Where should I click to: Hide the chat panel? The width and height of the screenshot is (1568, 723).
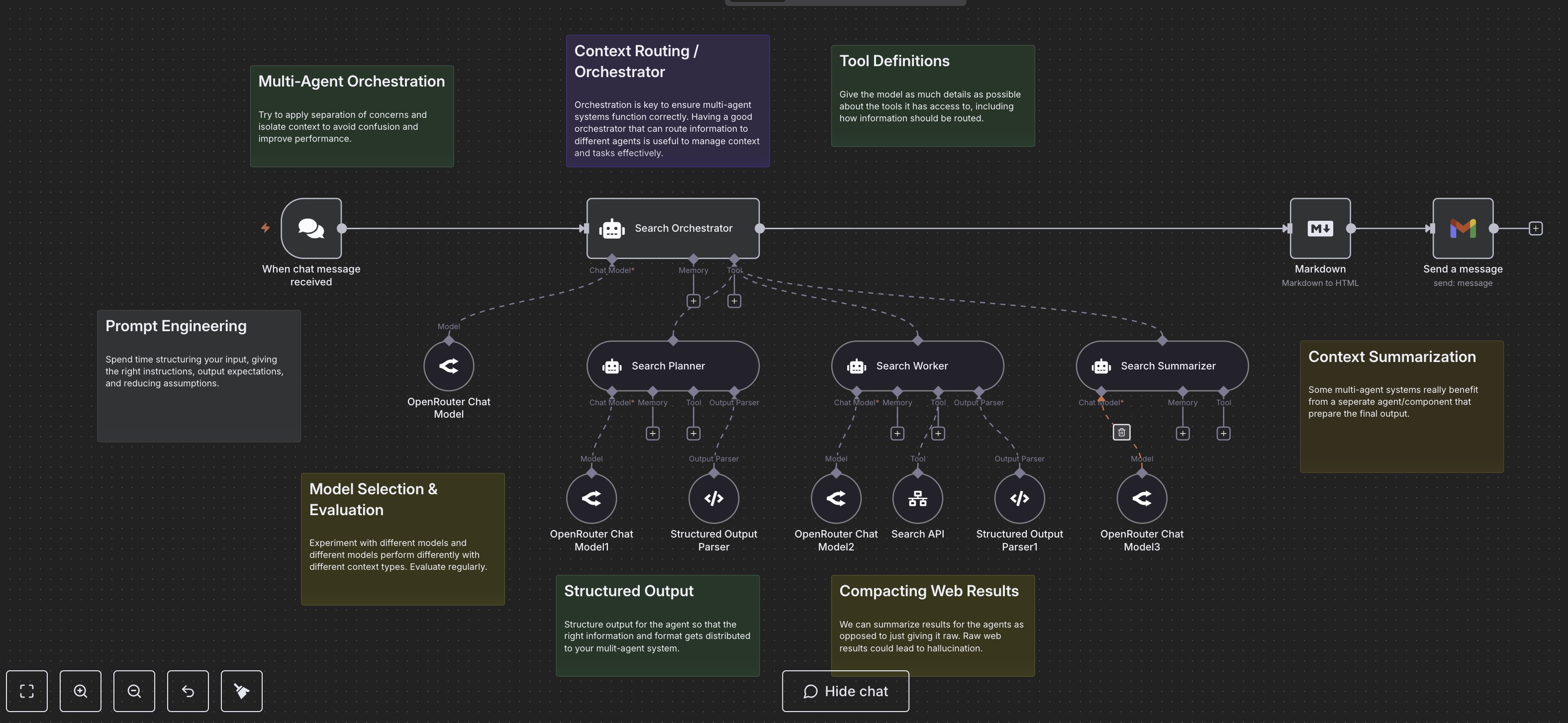click(845, 691)
